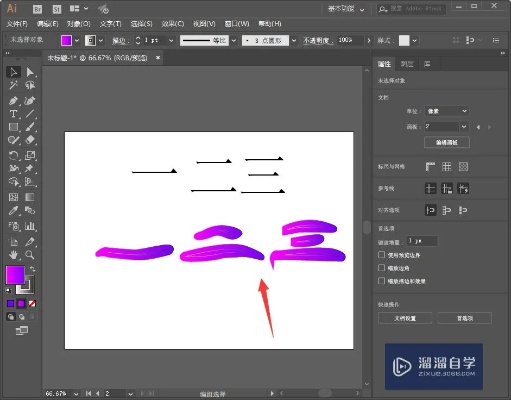Toggle rulers in Properties panel
Image resolution: width=511 pixels, height=400 pixels.
(x=430, y=166)
